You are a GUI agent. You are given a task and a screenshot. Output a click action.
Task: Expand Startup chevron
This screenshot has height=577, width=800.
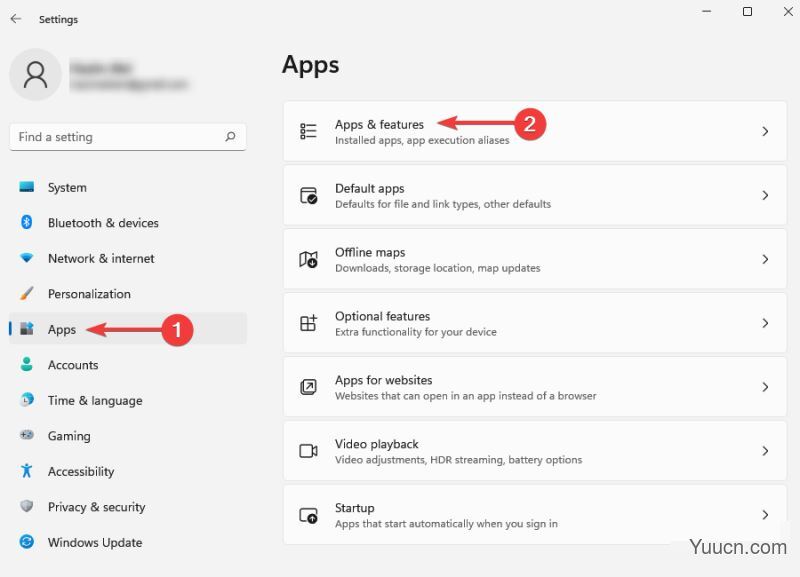point(765,515)
